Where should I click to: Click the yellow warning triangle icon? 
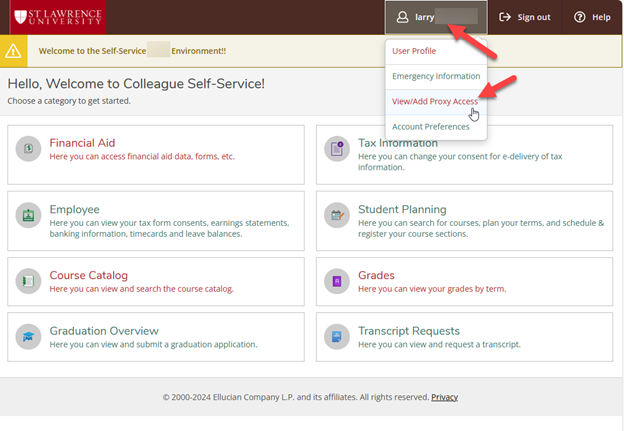[13, 50]
